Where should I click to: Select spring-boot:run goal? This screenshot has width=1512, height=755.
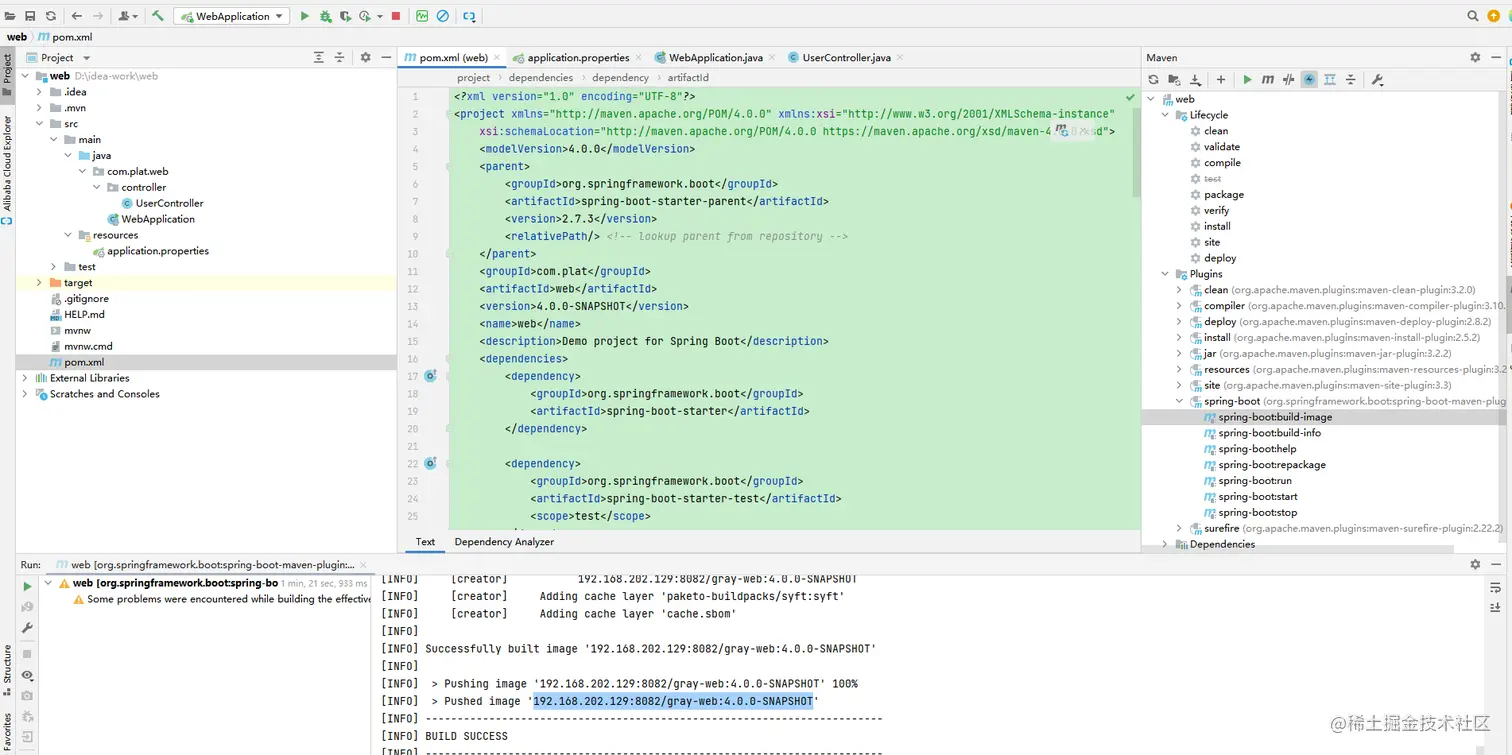pos(1255,481)
